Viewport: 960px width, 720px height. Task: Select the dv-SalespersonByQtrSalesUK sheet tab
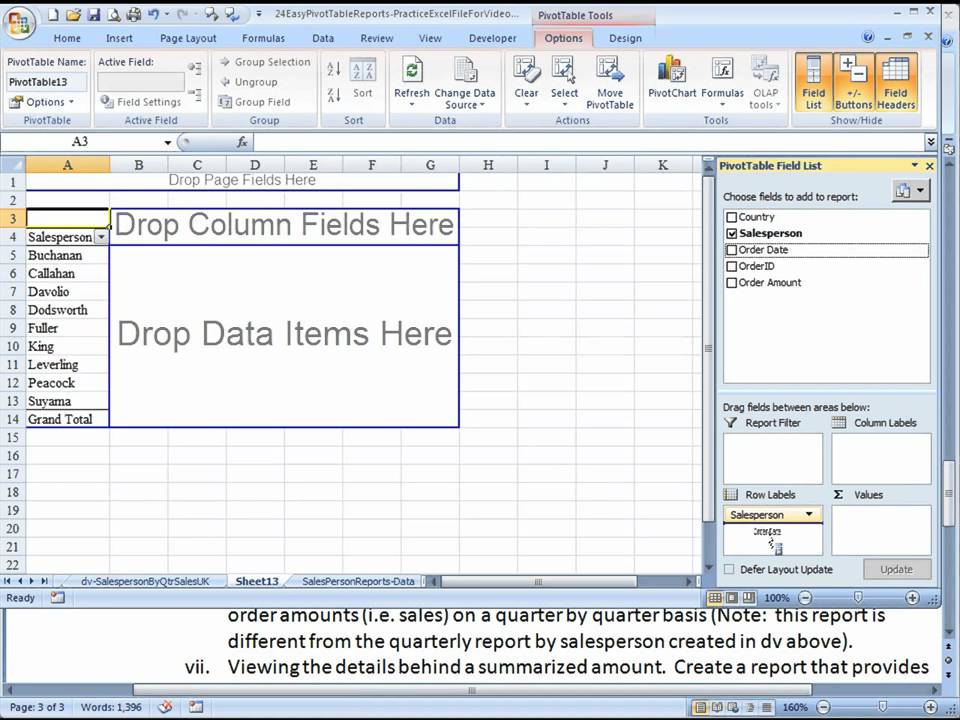click(x=145, y=582)
